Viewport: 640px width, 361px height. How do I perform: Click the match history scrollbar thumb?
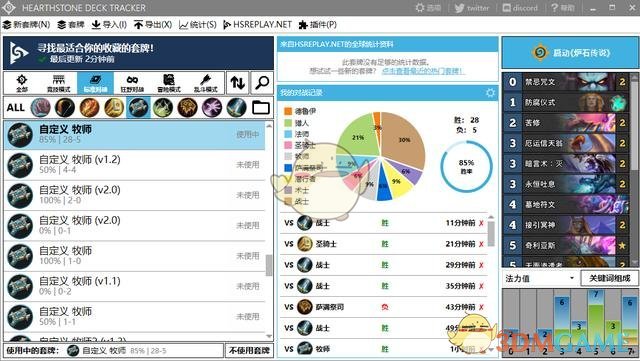491,234
